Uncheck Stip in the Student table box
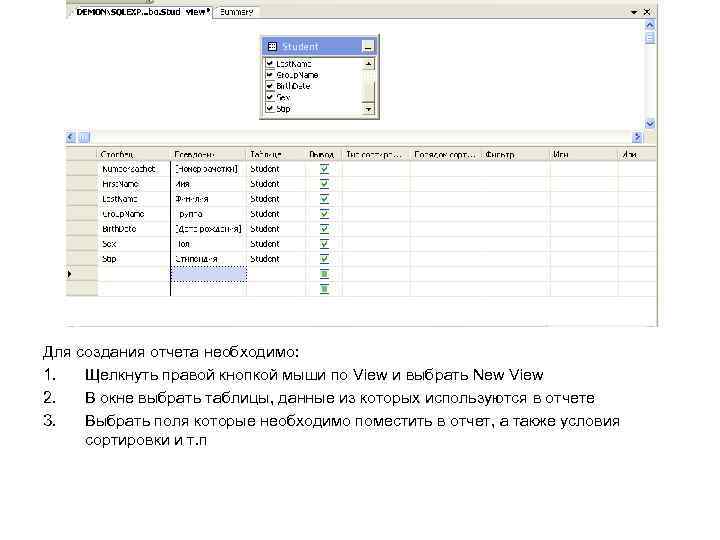The image size is (720, 540). pyautogui.click(x=270, y=109)
